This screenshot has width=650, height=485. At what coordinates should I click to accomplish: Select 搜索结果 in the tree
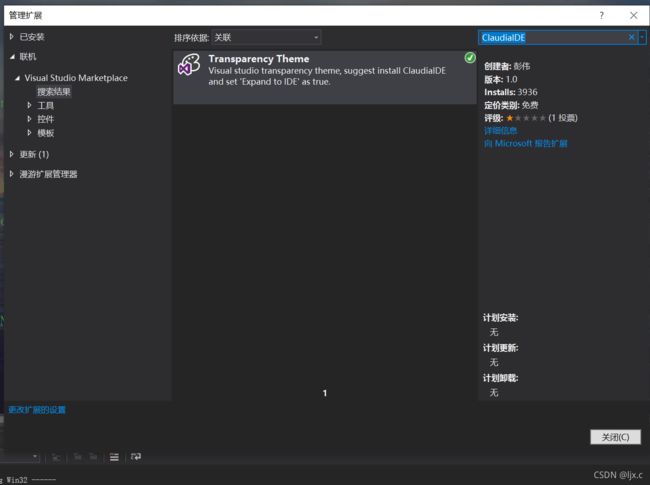[x=54, y=91]
